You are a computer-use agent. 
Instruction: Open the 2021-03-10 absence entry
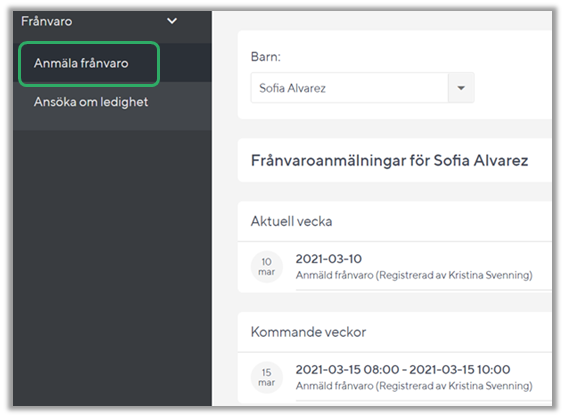coord(395,267)
